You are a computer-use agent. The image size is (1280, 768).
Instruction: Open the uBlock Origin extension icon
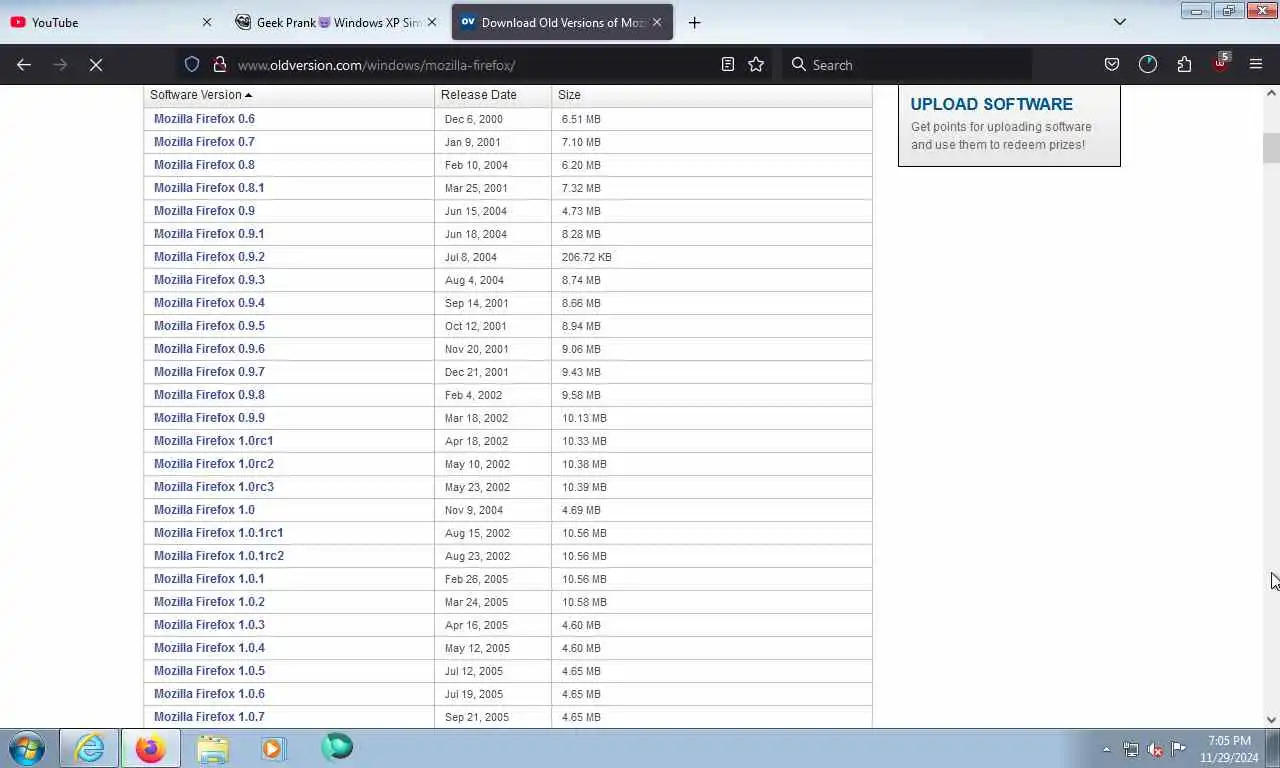point(1220,63)
